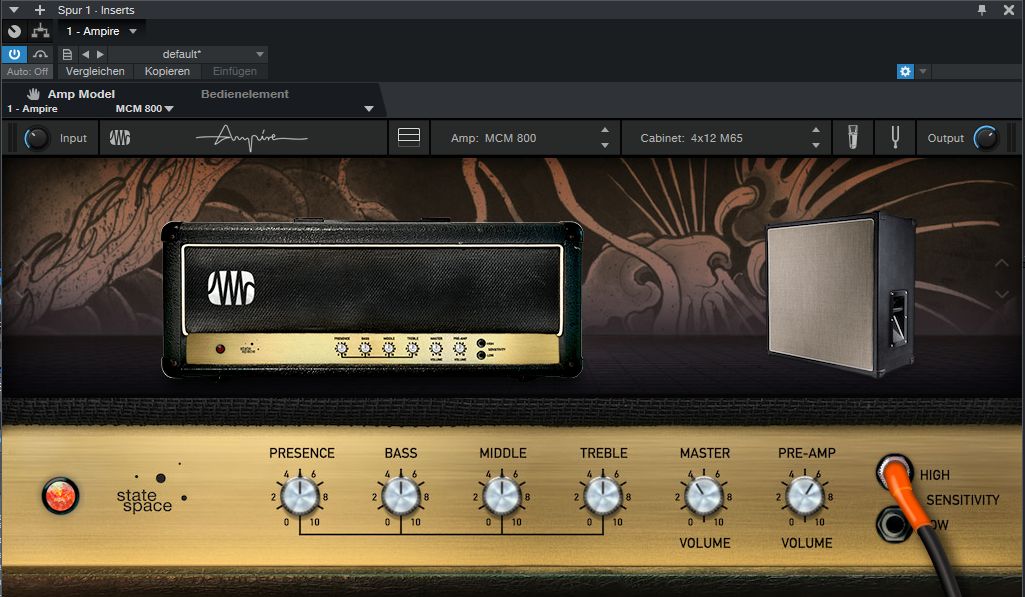1025x597 pixels.
Task: Open the microphone settings icon
Action: click(852, 137)
